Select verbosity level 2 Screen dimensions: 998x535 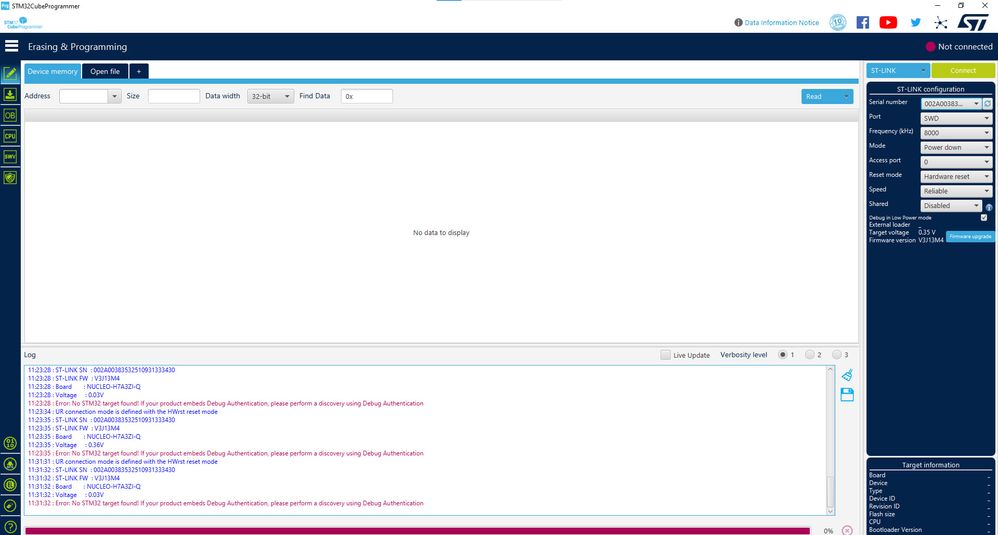[x=810, y=354]
